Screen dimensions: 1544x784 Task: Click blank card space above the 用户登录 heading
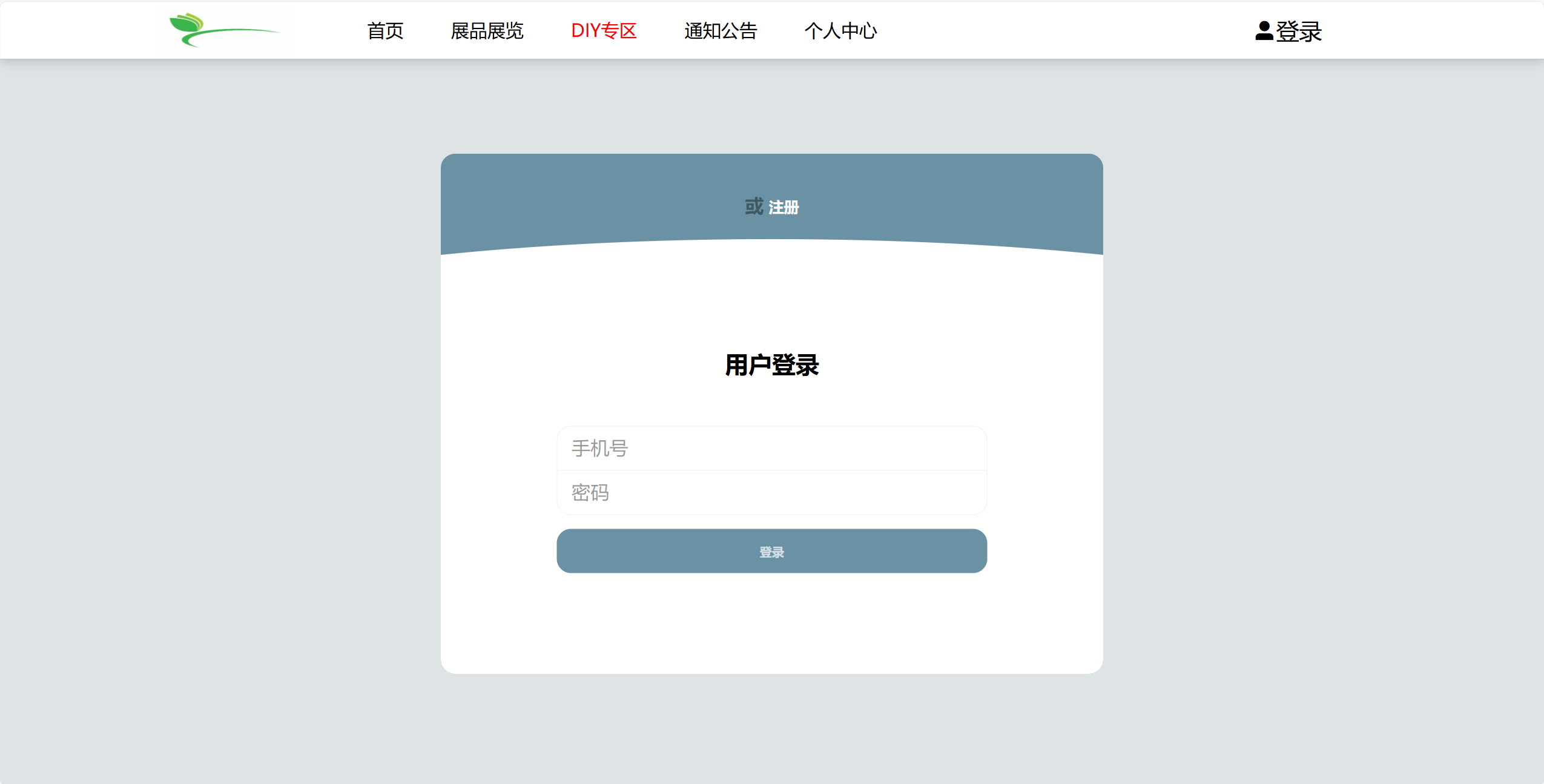click(771, 297)
